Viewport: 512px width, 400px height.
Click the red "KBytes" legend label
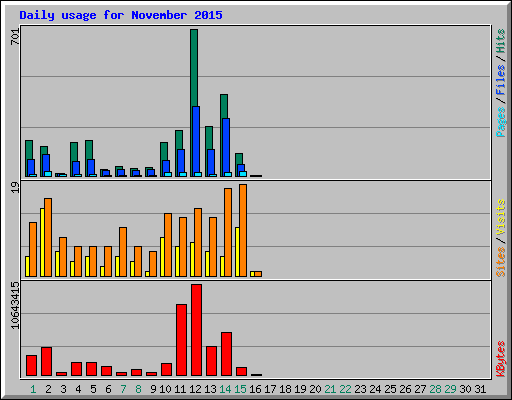[x=501, y=359]
